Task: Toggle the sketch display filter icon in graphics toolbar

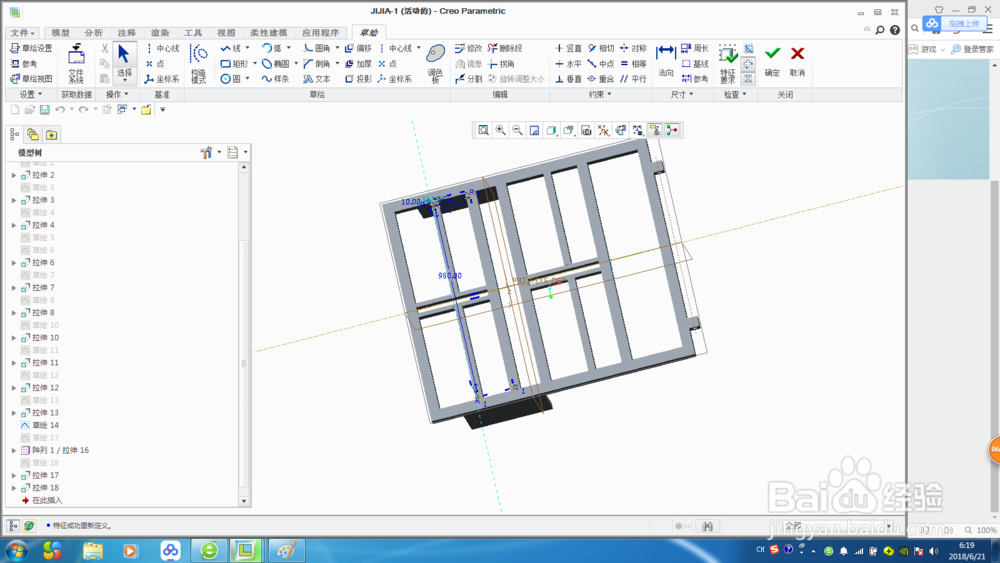Action: point(638,131)
